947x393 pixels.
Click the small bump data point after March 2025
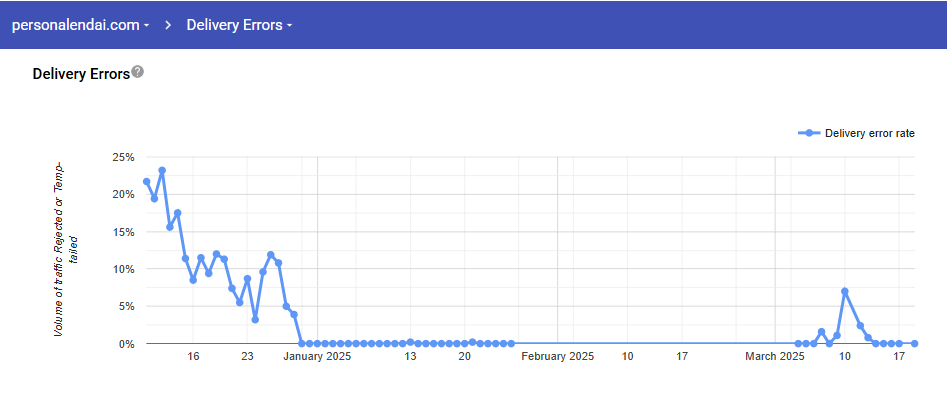point(821,331)
